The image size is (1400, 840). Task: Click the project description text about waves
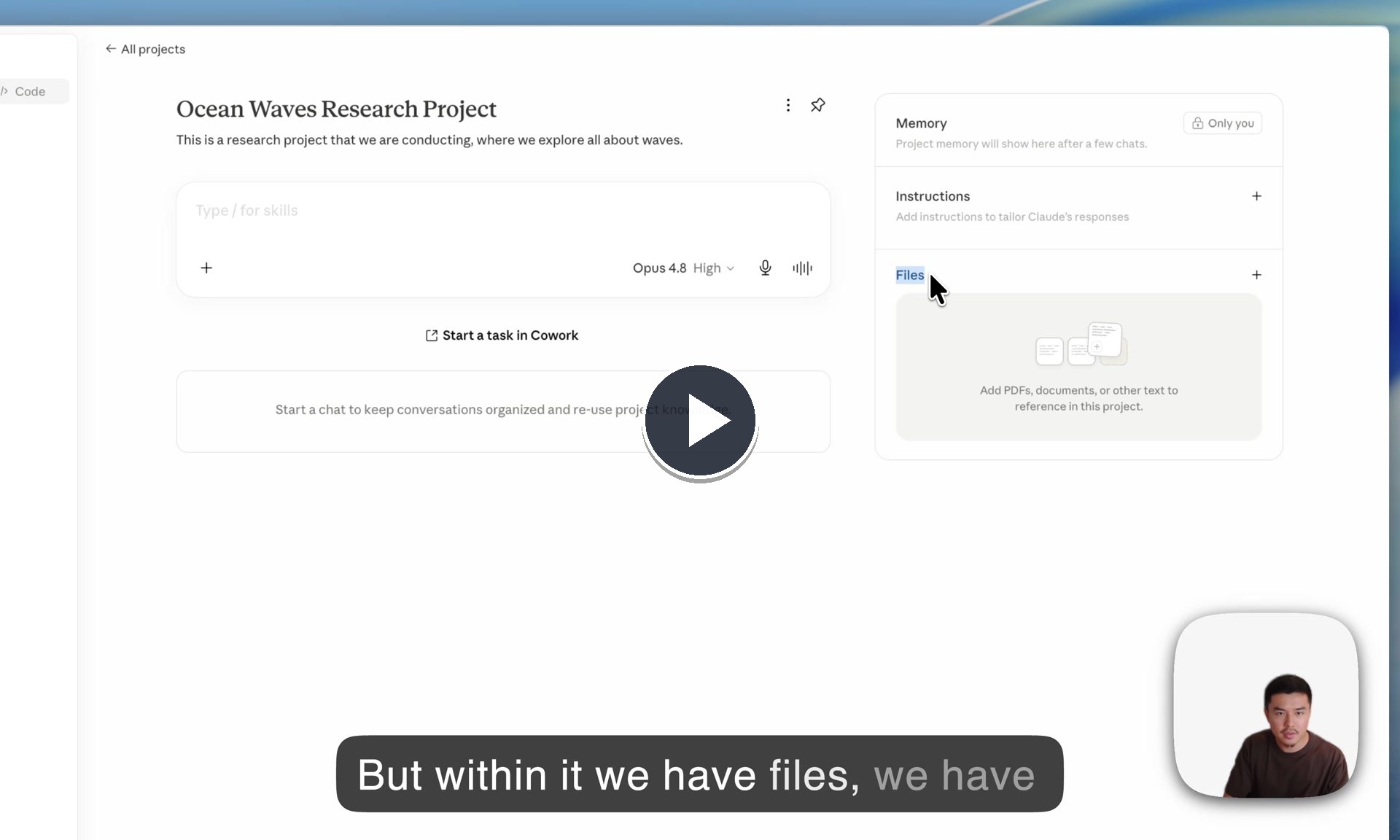tap(429, 140)
